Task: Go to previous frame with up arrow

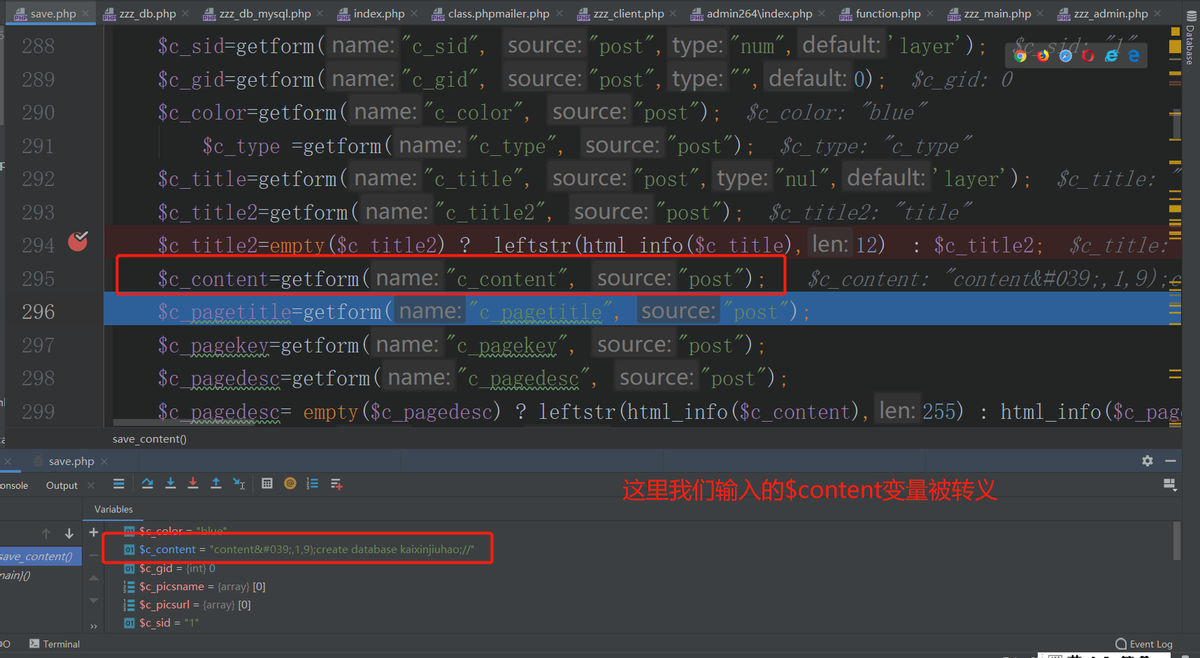Action: click(x=46, y=534)
